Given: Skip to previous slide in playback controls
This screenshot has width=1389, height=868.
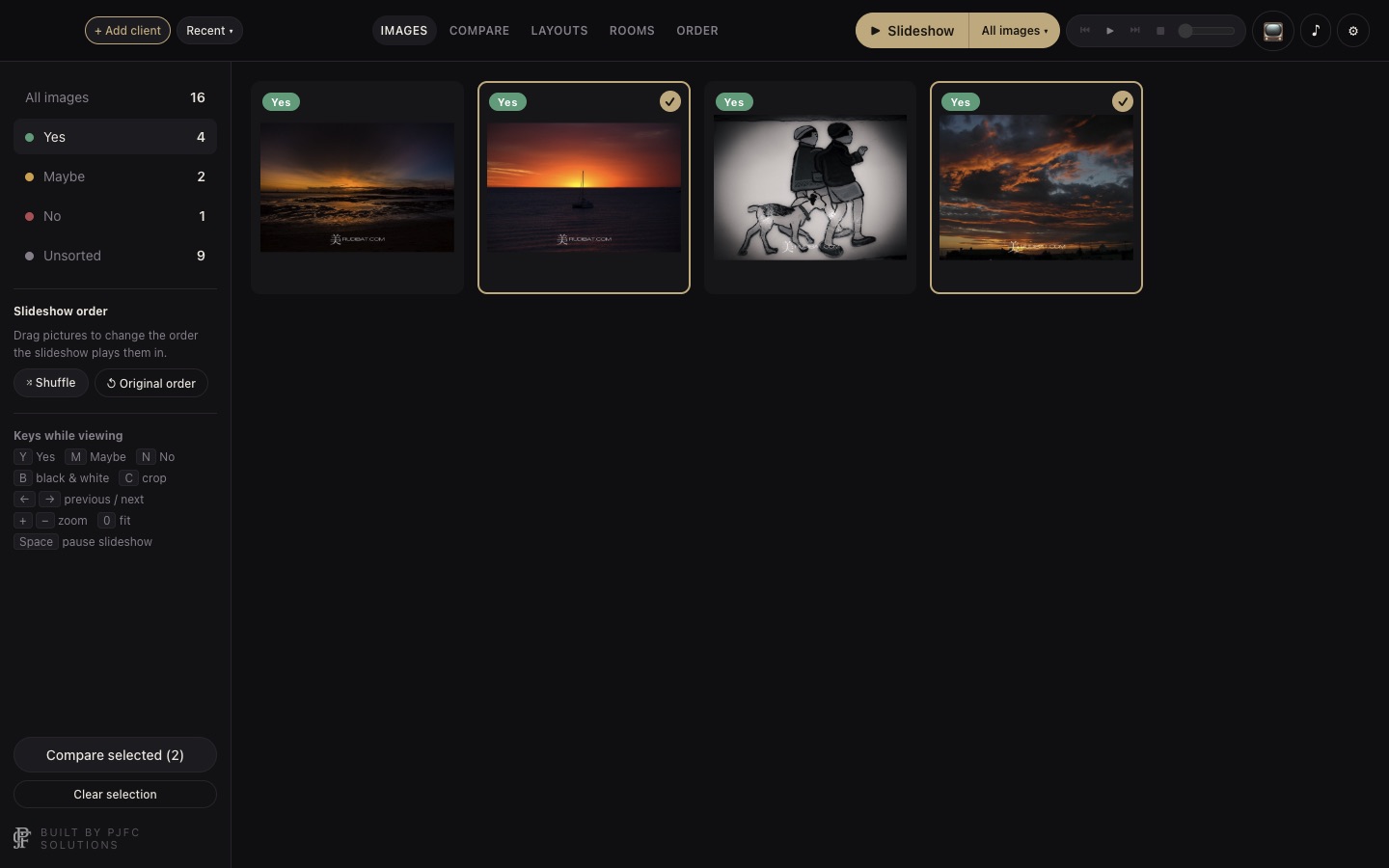Looking at the screenshot, I should (x=1085, y=31).
